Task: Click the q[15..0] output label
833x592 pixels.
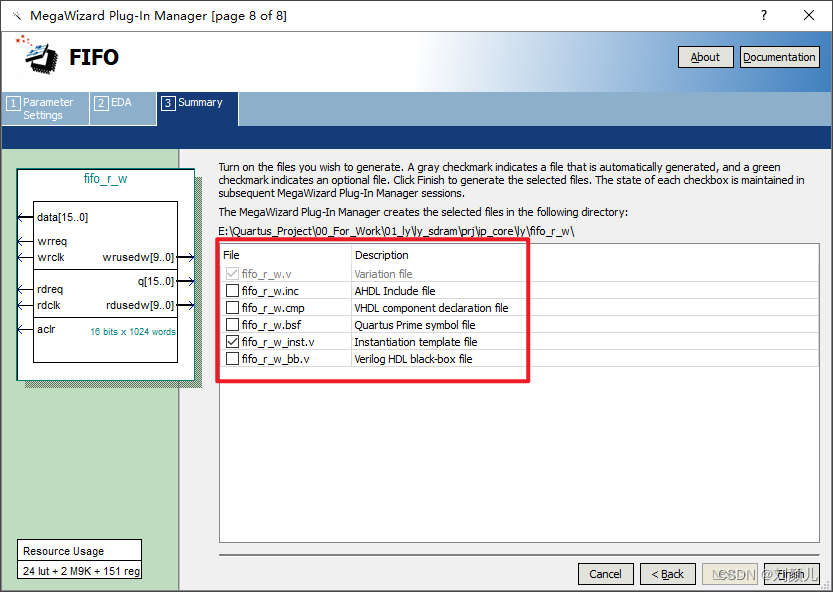Action: coord(156,281)
